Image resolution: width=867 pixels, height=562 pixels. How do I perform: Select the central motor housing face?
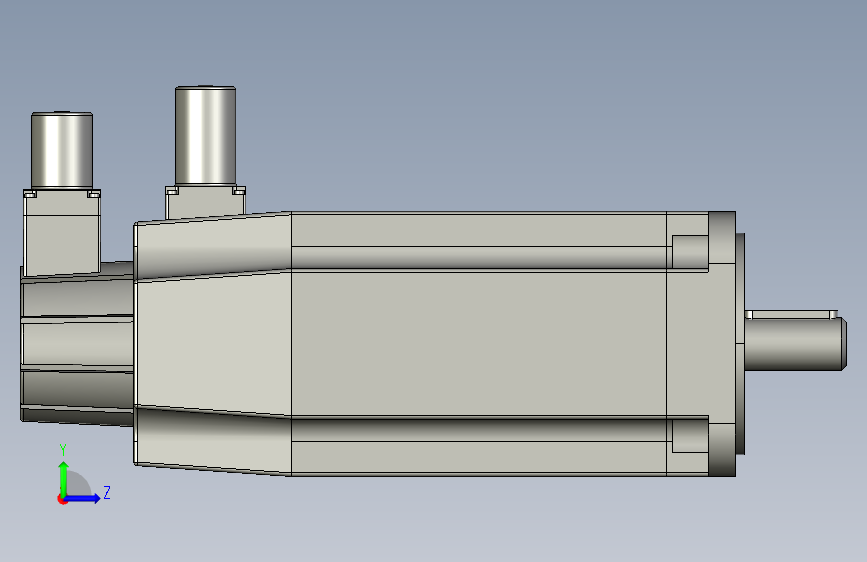click(479, 344)
